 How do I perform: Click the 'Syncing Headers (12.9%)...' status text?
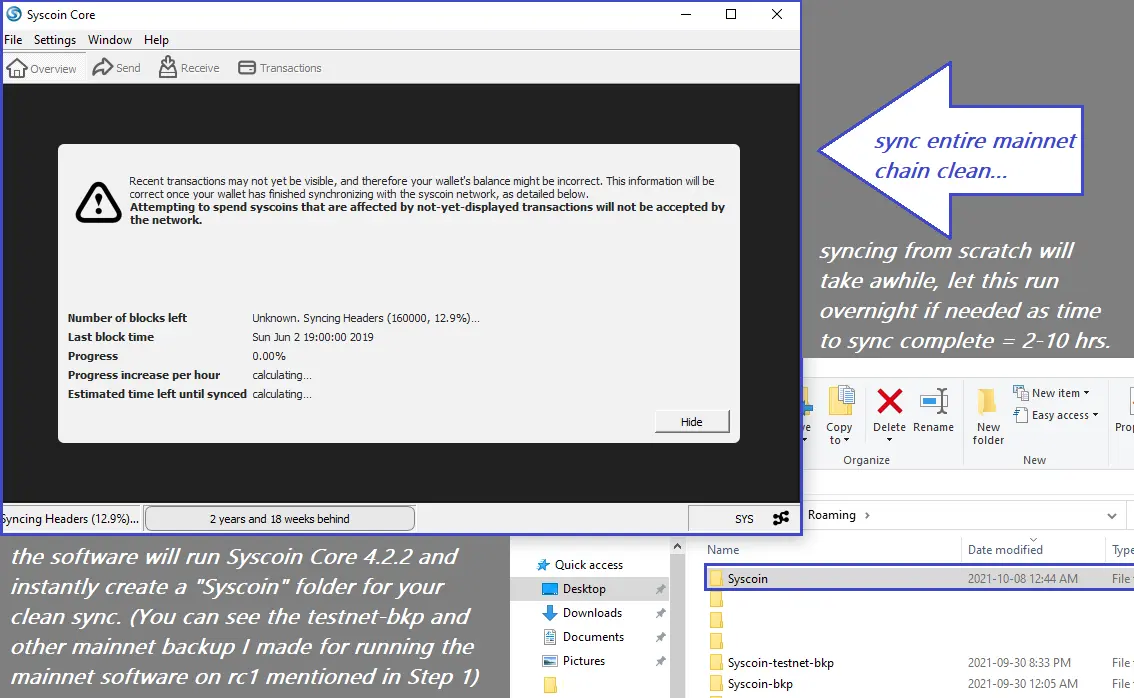point(70,519)
